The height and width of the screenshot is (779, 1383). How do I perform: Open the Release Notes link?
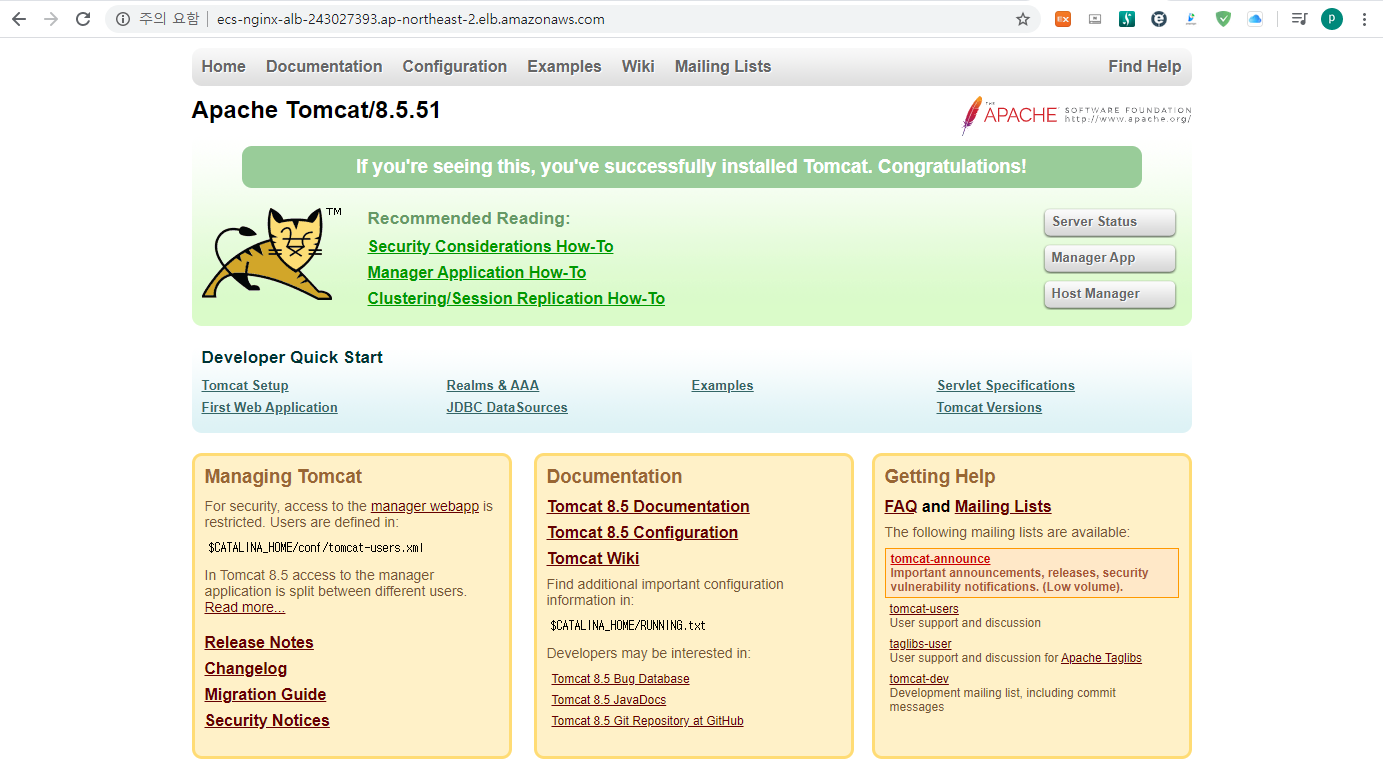pos(259,643)
